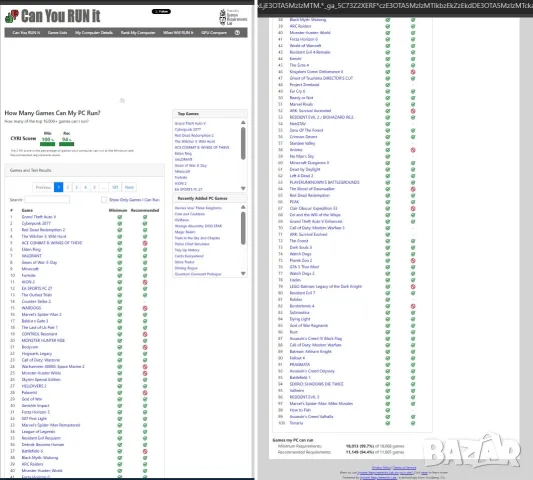Go to Next page of results
Viewport: 533px width, 480px height.
pyautogui.click(x=129, y=187)
